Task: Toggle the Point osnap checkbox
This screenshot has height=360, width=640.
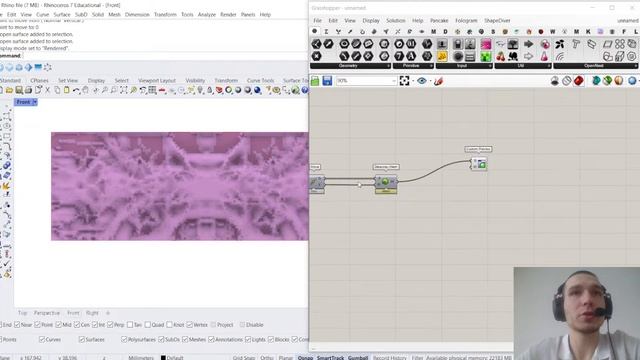Action: pyautogui.click(x=38, y=325)
